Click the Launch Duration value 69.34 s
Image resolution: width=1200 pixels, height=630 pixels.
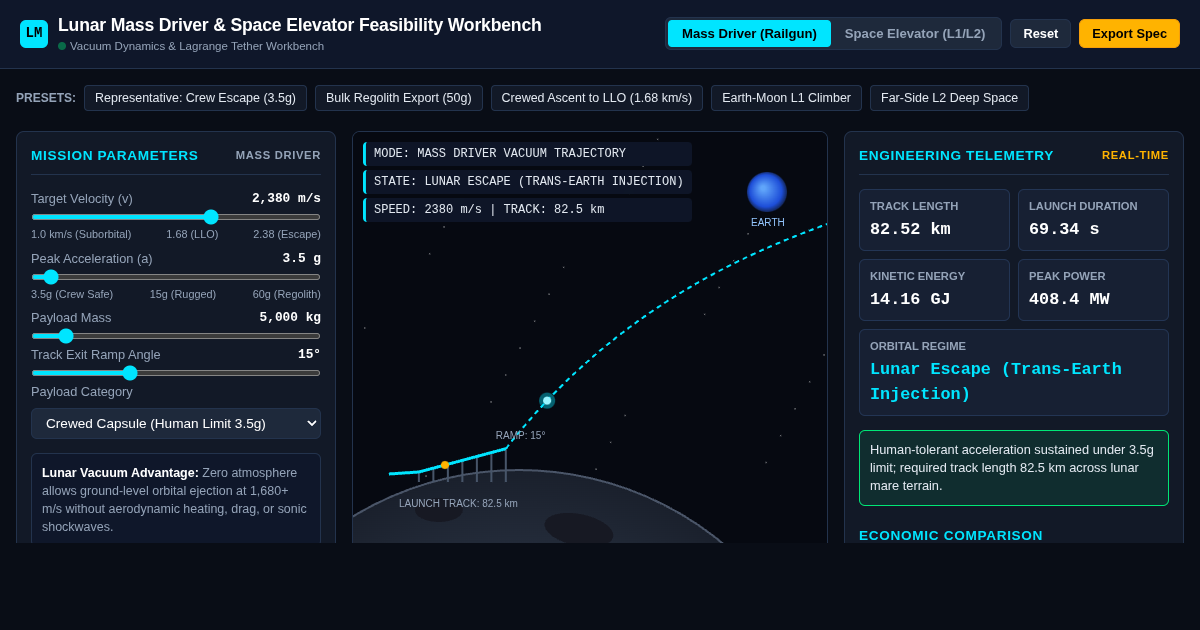click(x=1064, y=229)
